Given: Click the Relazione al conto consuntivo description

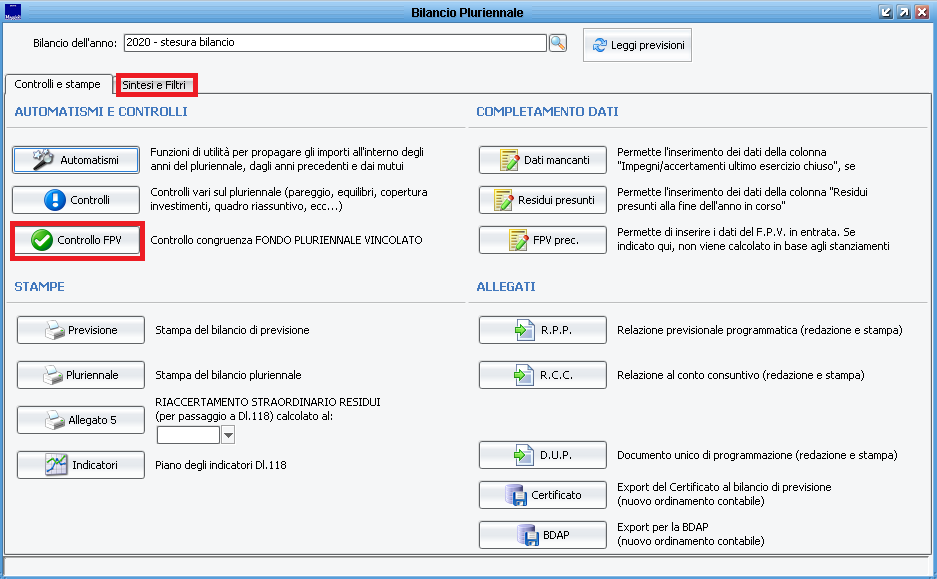Looking at the screenshot, I should click(x=740, y=375).
